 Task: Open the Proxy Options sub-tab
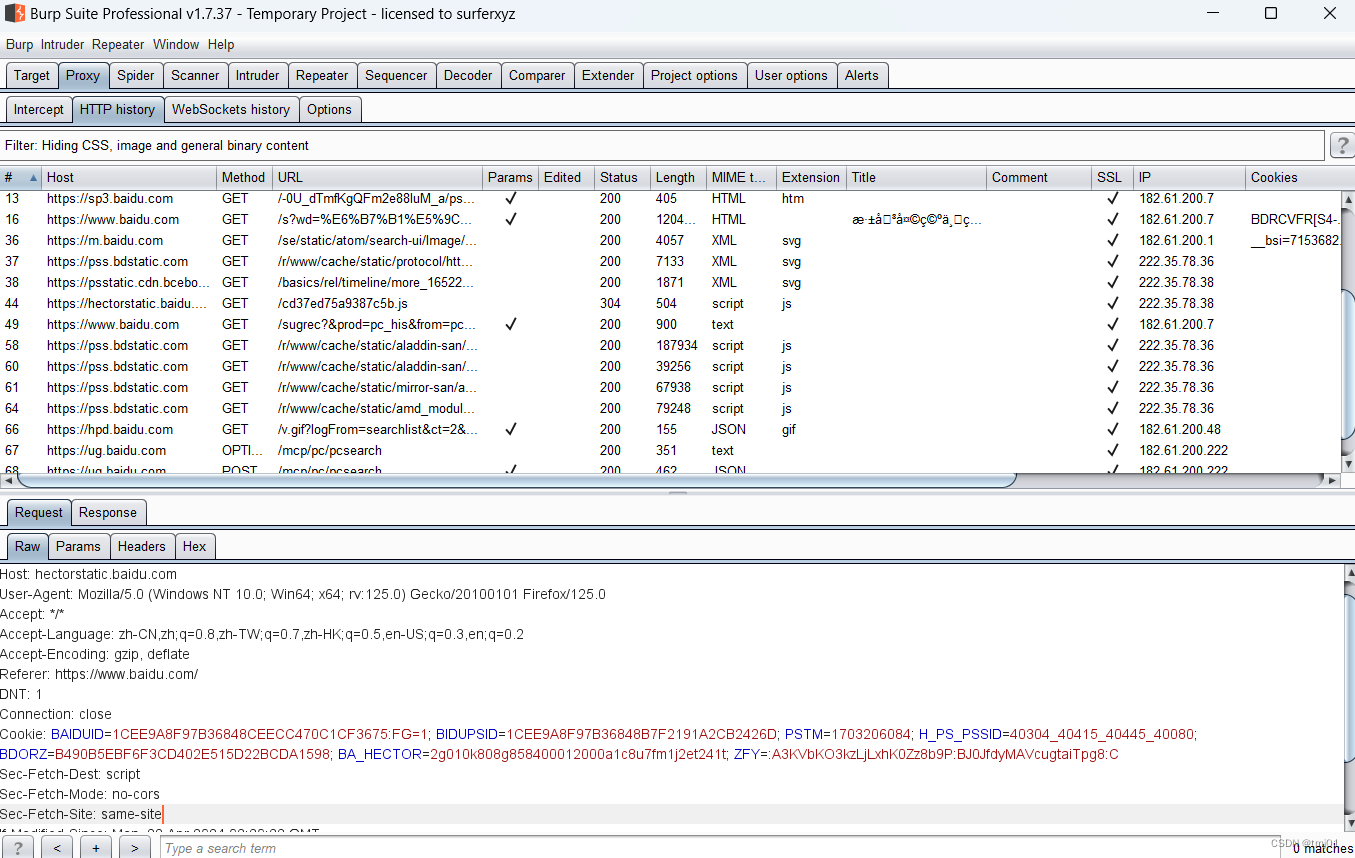pyautogui.click(x=330, y=109)
